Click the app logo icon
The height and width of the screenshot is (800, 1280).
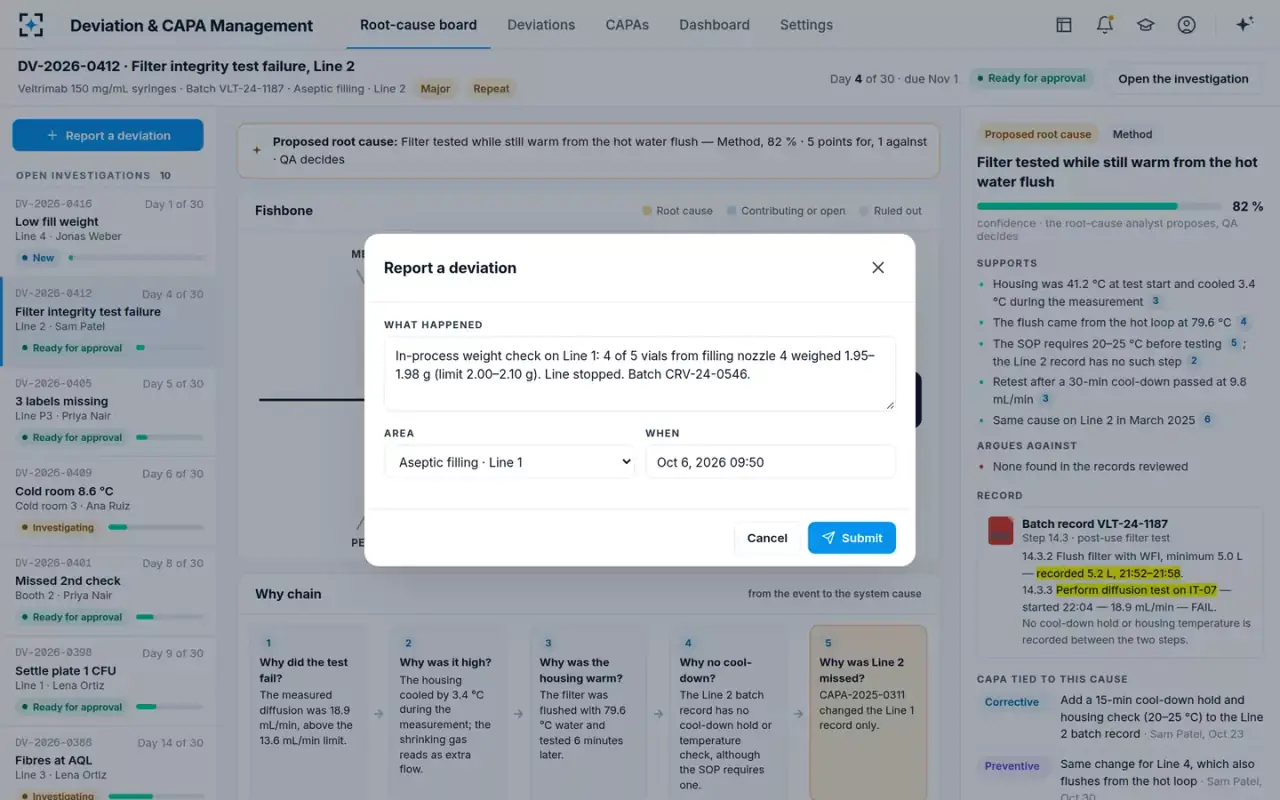click(x=31, y=25)
